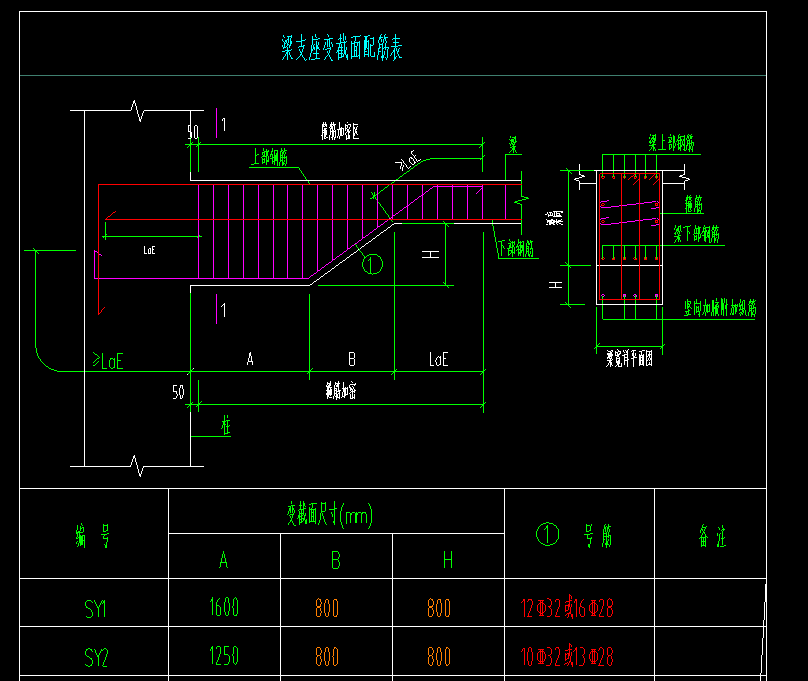Click the value 1250 in SY2 row

[224, 656]
